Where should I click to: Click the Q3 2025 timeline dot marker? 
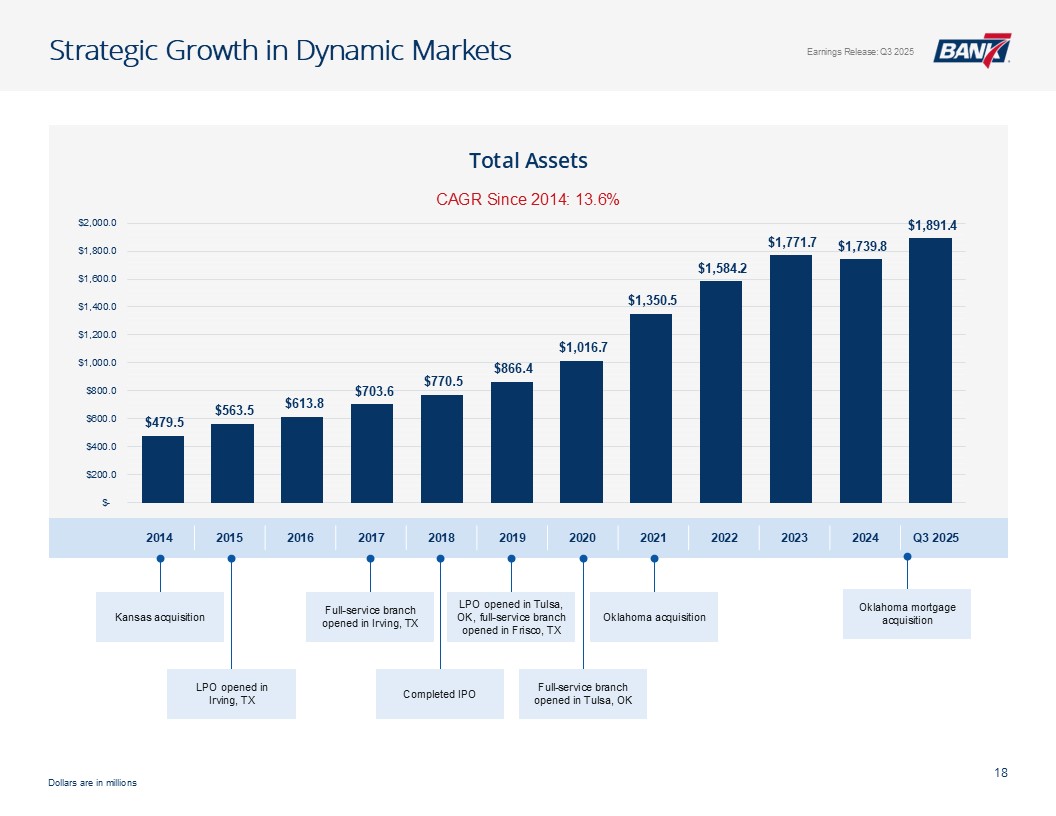907,556
